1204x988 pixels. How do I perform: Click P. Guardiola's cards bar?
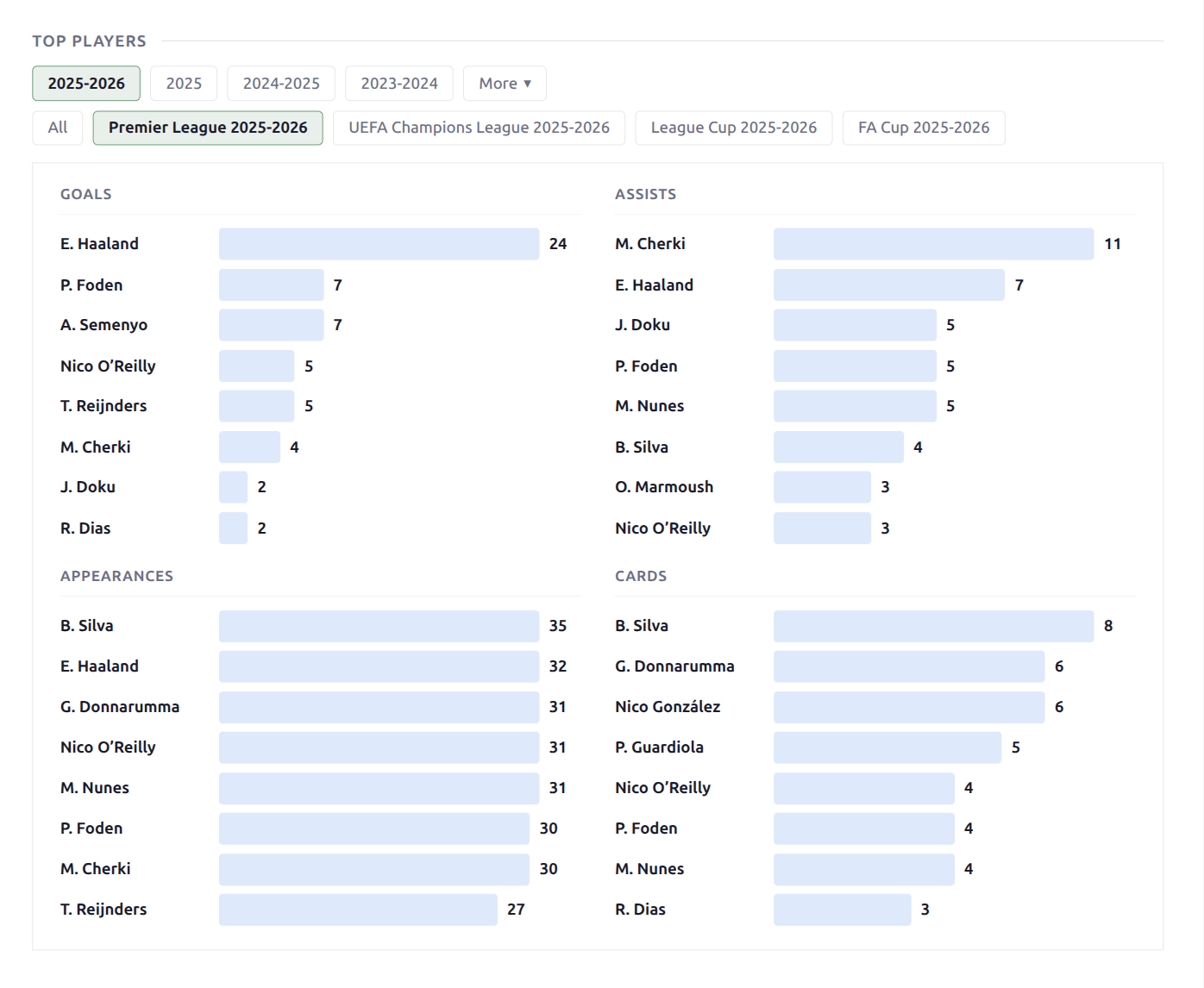tap(887, 747)
